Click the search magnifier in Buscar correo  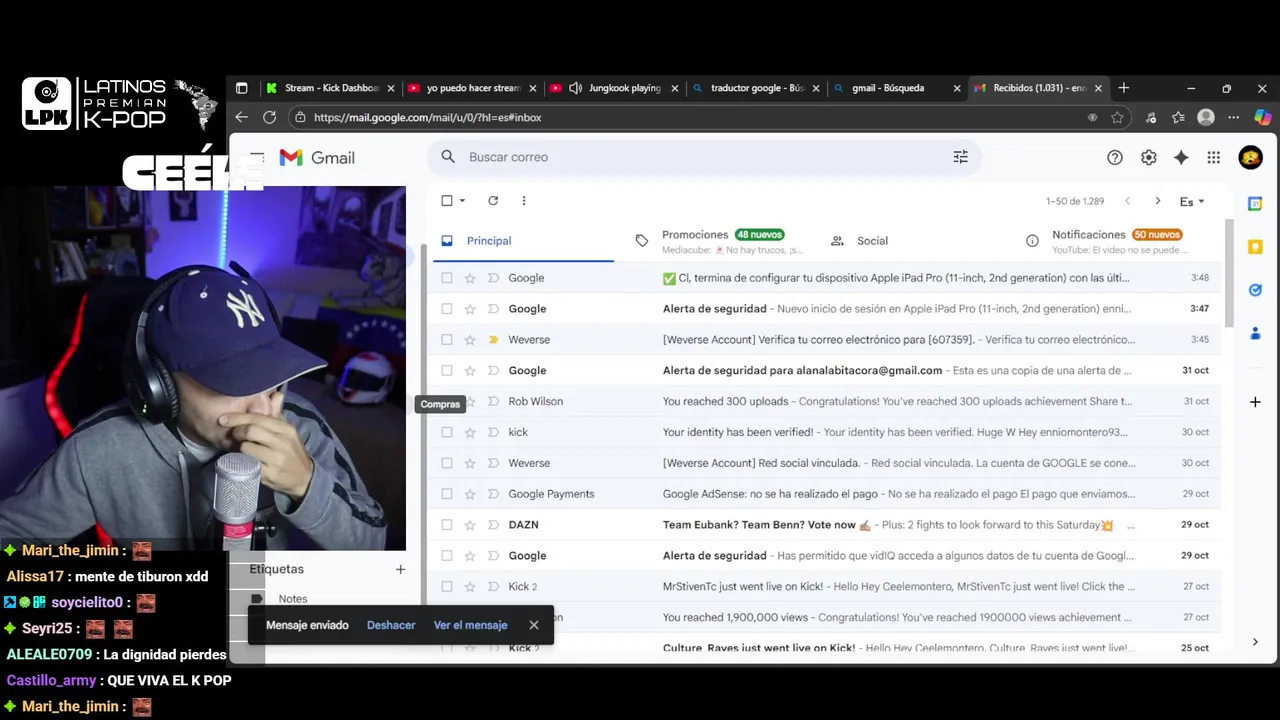click(x=448, y=157)
